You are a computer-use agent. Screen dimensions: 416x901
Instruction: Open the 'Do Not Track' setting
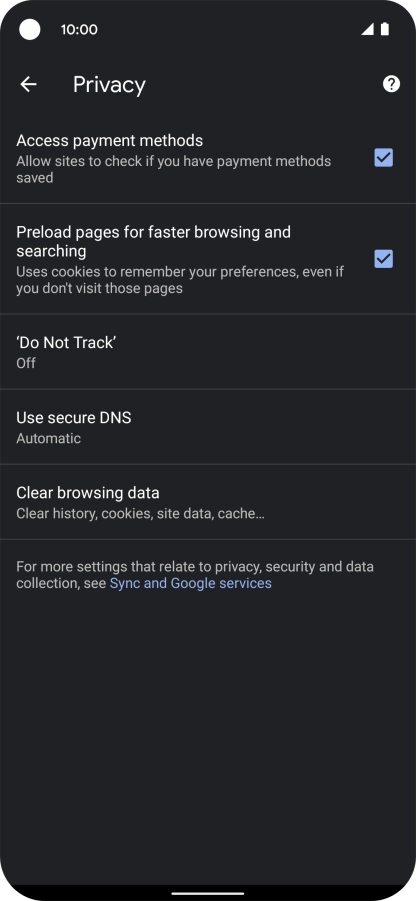click(208, 352)
